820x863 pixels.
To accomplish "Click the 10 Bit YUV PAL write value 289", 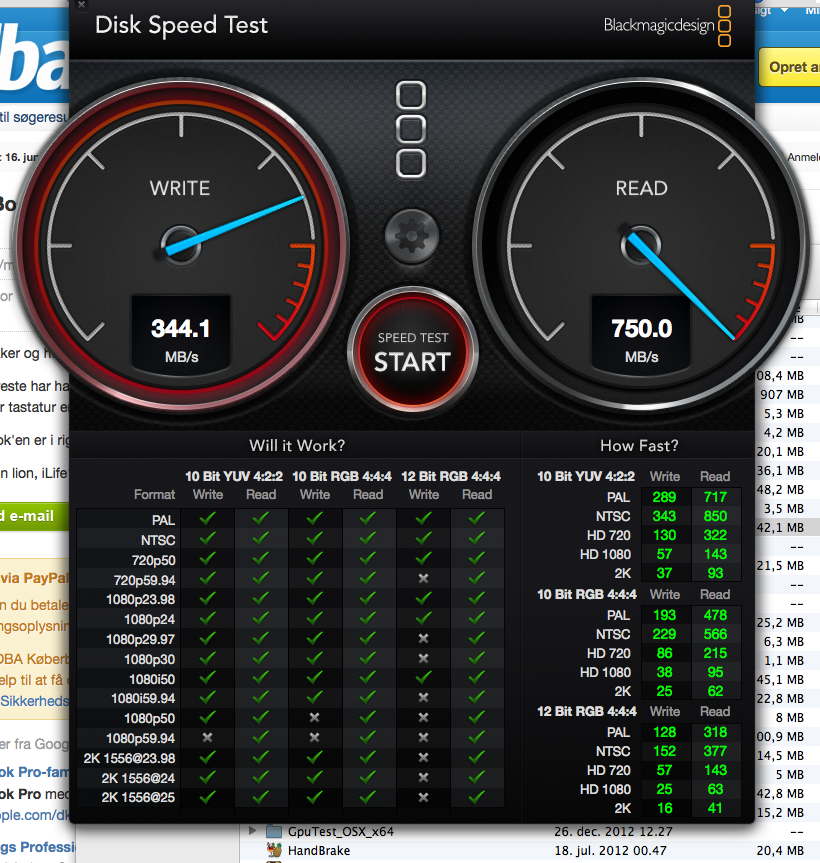I will [x=664, y=498].
